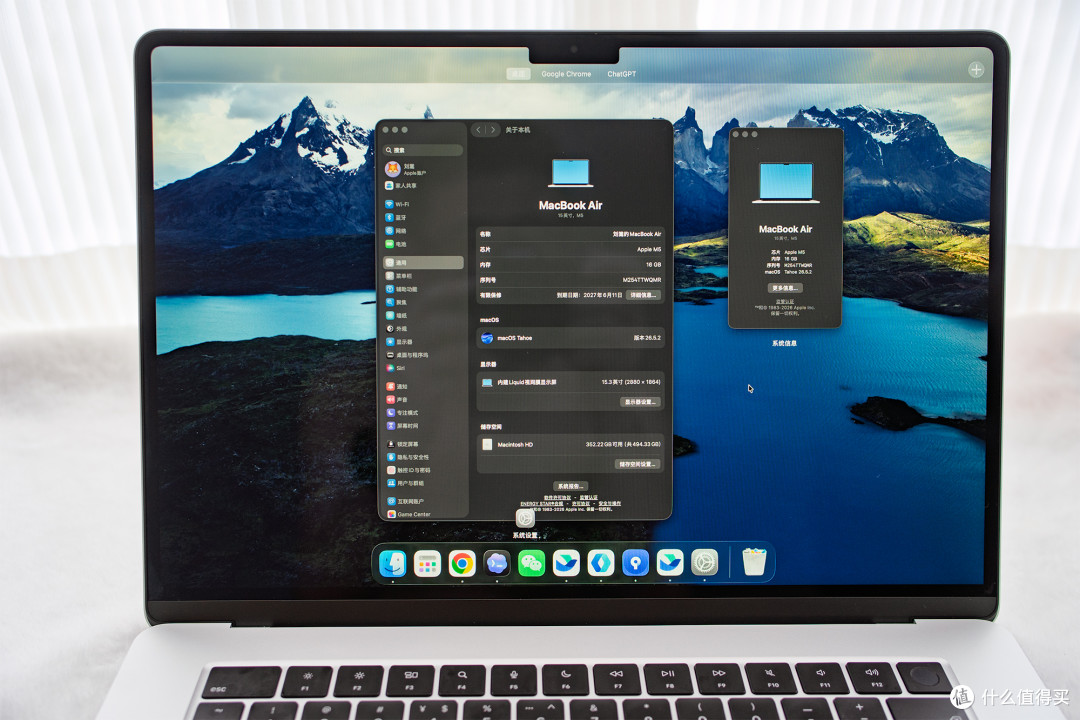
Task: Select the first highlighted desktop space
Action: (x=518, y=74)
